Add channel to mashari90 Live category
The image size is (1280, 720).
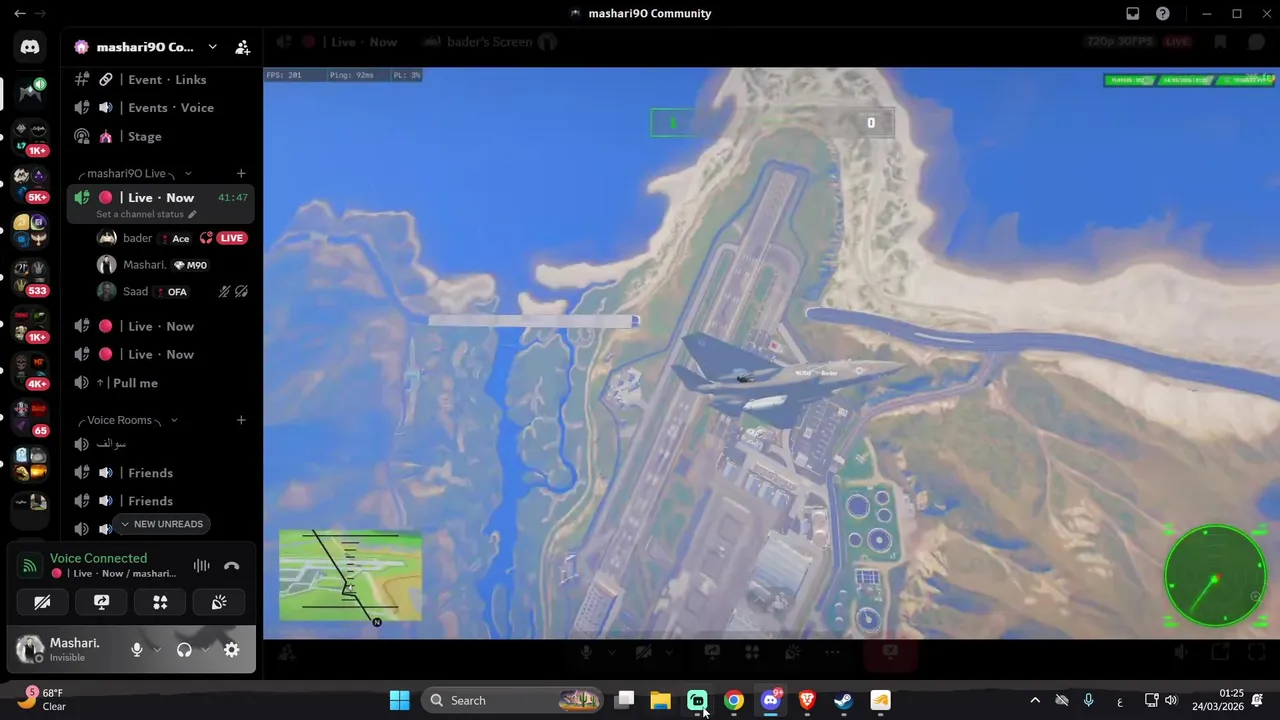(x=241, y=173)
